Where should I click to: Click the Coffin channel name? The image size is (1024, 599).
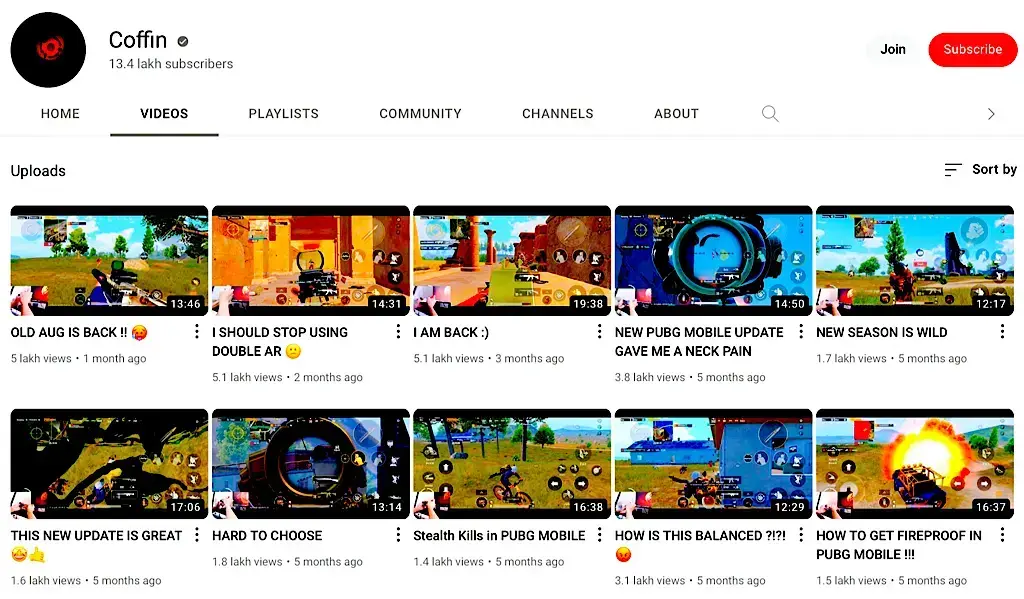pyautogui.click(x=138, y=40)
